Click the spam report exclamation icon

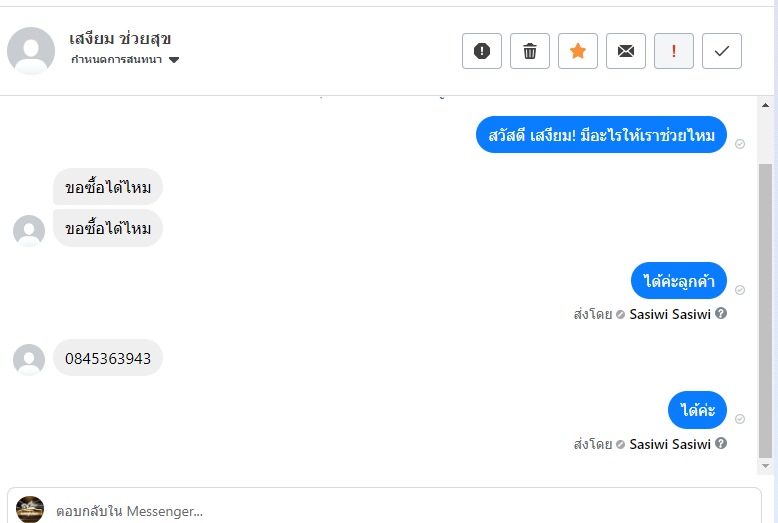pyautogui.click(x=482, y=51)
